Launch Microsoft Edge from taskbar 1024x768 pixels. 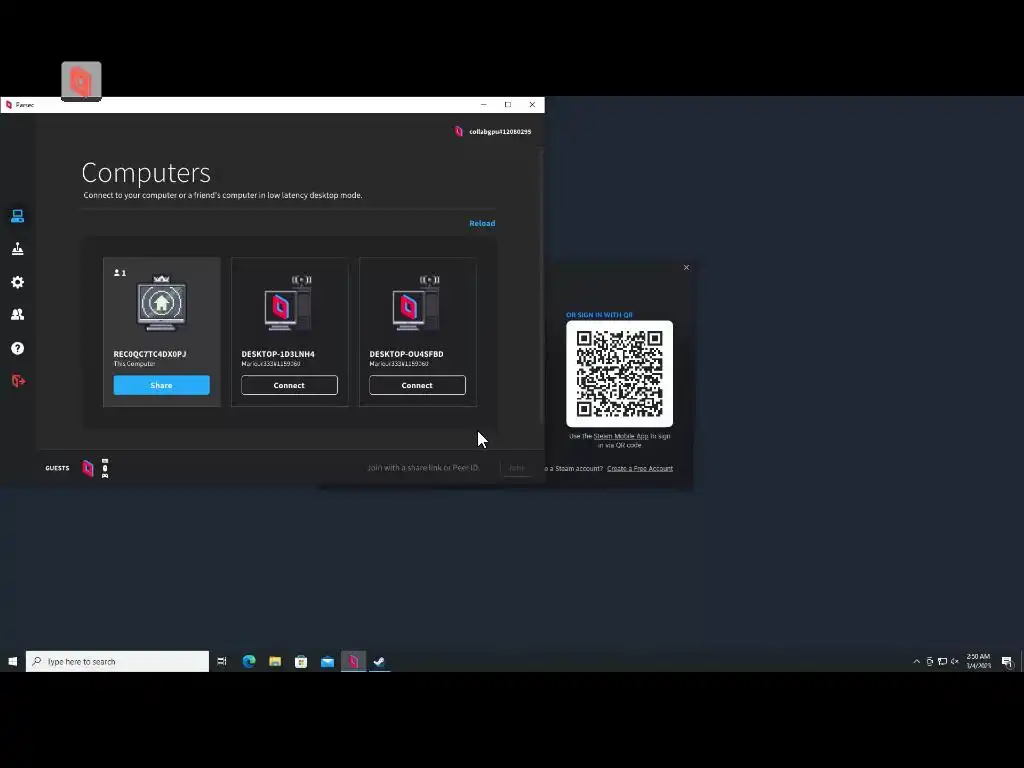(x=249, y=662)
